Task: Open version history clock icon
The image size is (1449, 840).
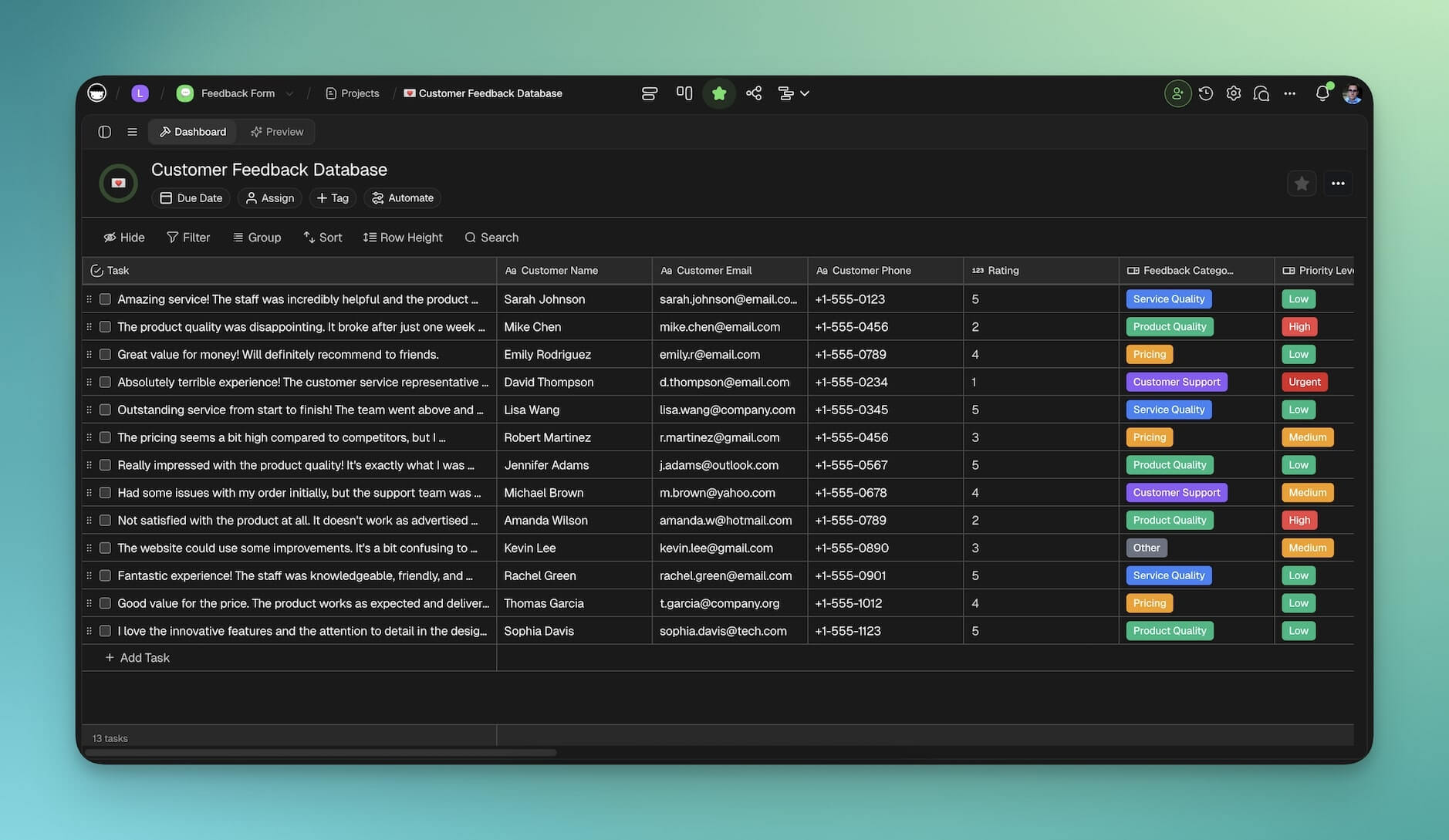Action: [1205, 93]
